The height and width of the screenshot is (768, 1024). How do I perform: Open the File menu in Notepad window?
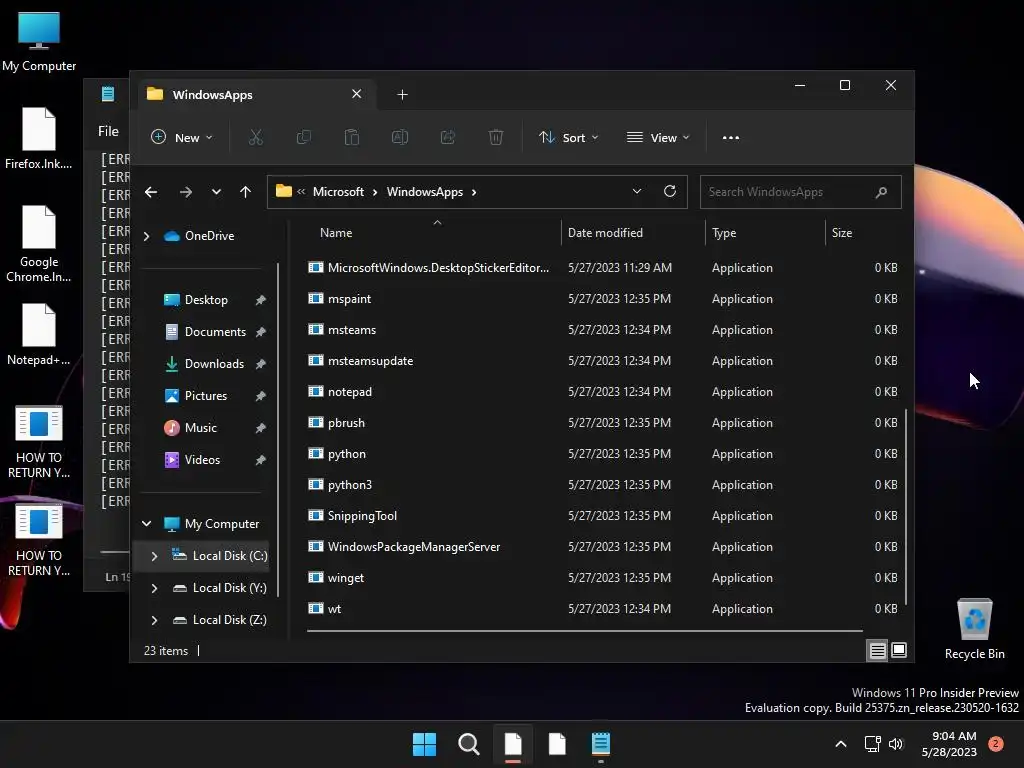coord(108,131)
